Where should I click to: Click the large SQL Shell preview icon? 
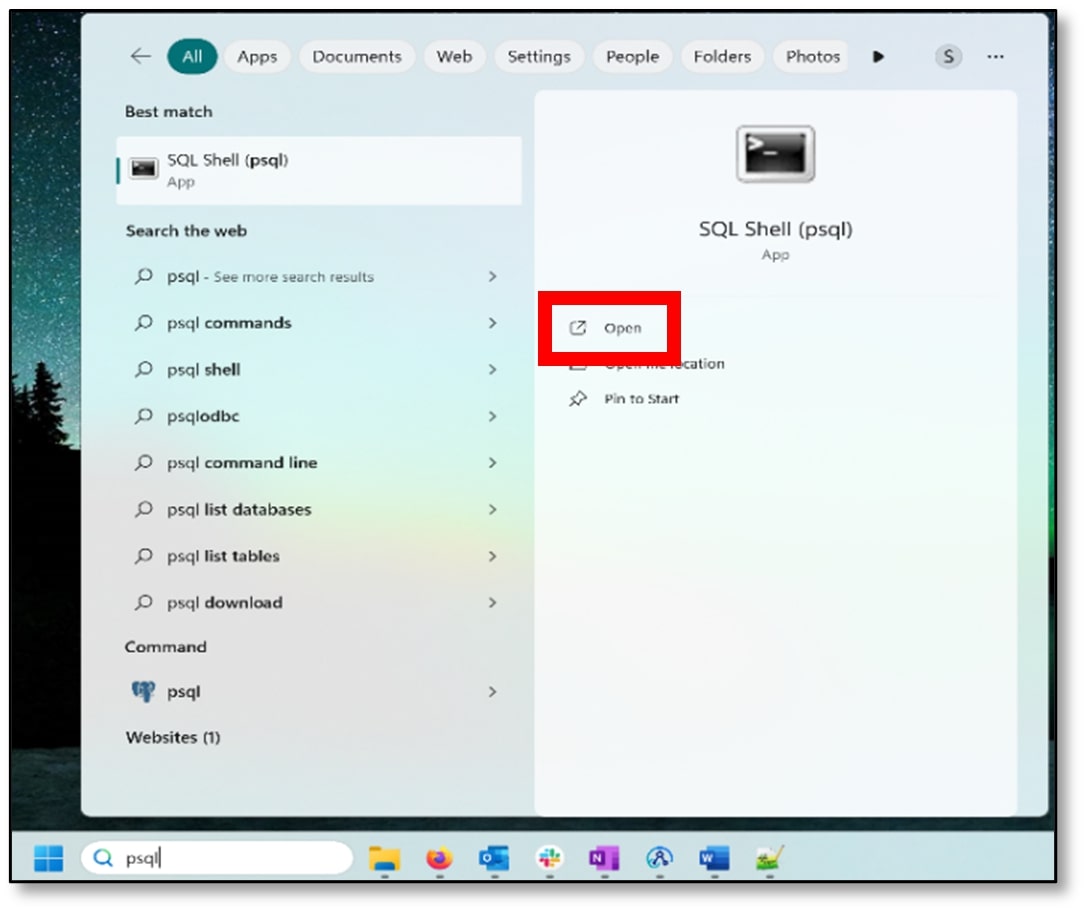pyautogui.click(x=775, y=154)
